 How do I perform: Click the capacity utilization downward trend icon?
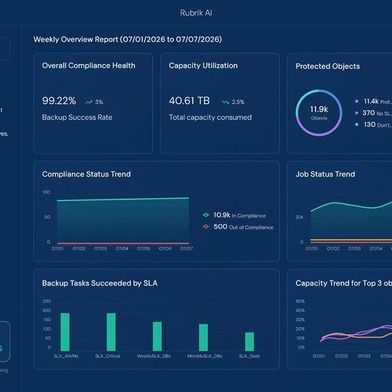[x=226, y=102]
